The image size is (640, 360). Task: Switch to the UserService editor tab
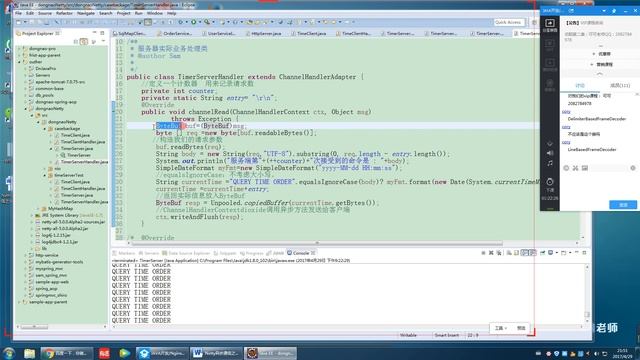click(x=218, y=33)
